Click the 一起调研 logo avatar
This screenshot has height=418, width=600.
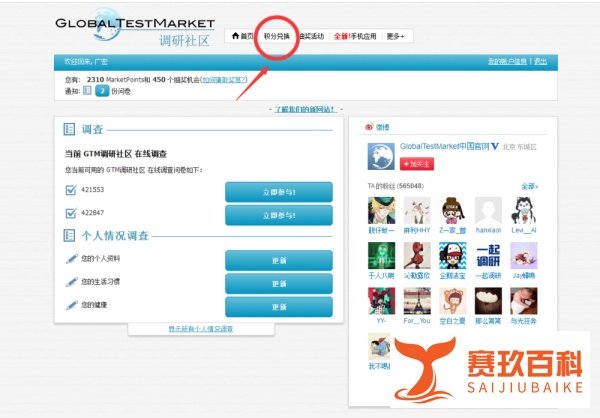(488, 256)
